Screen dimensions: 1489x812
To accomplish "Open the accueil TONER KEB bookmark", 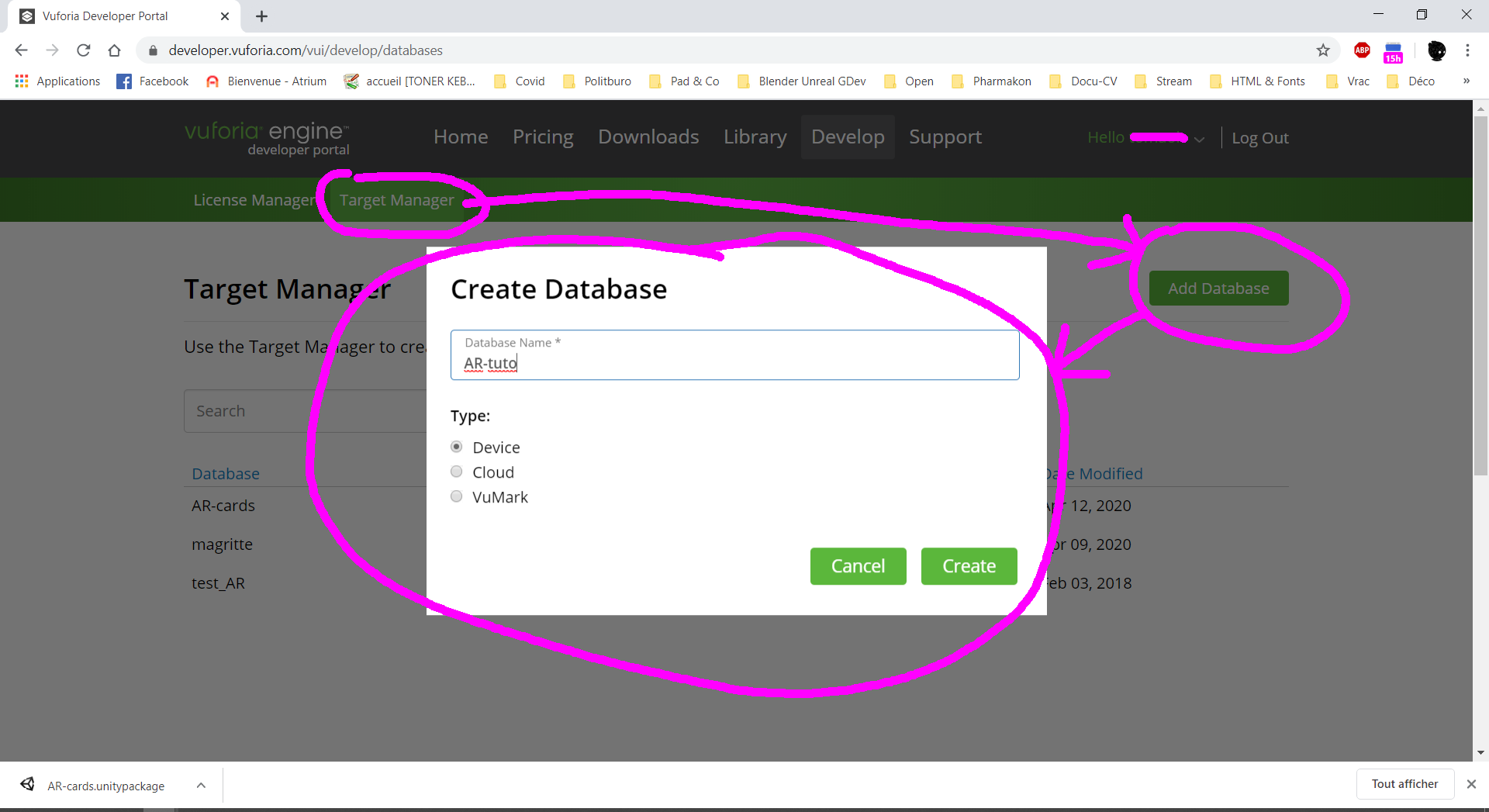I will click(409, 81).
